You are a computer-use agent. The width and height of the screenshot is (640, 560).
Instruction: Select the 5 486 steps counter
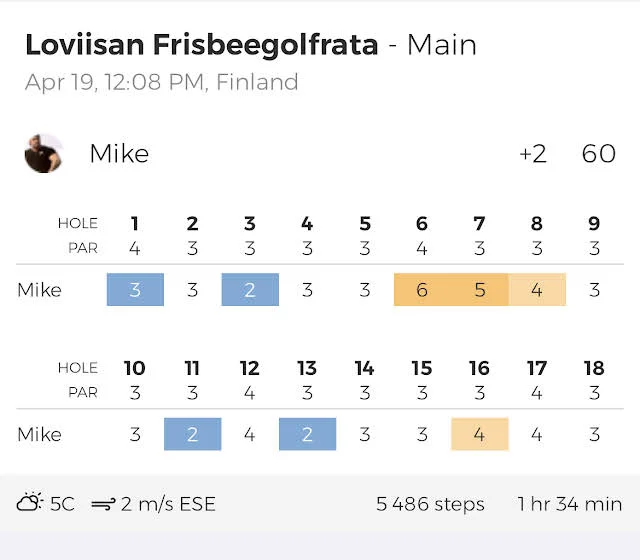coord(430,504)
